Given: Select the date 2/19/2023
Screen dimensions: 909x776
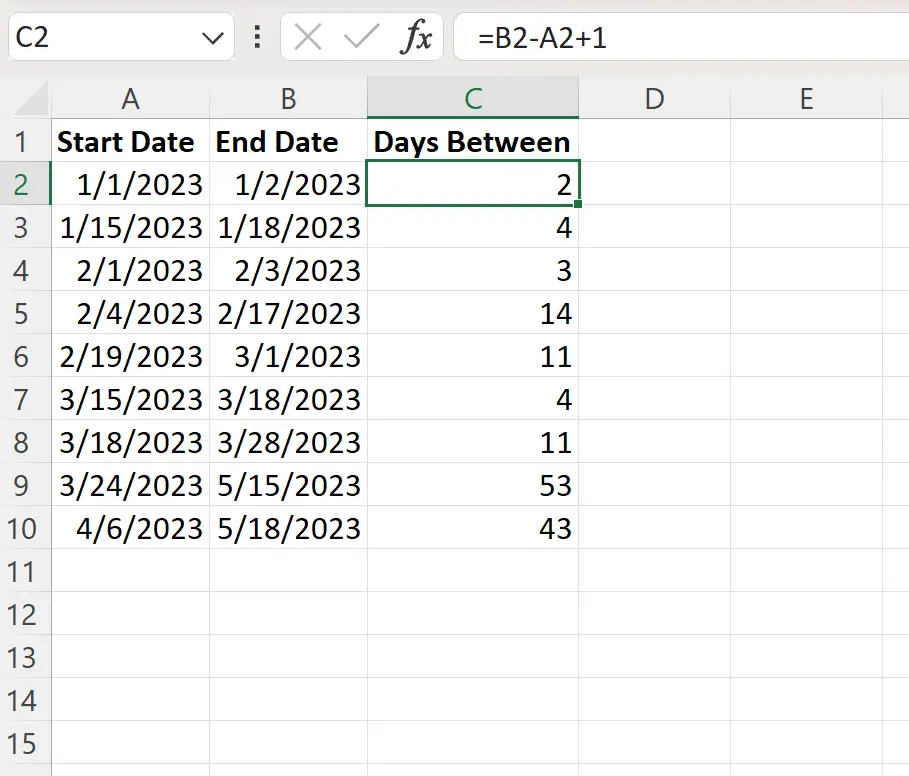Looking at the screenshot, I should coord(131,356).
